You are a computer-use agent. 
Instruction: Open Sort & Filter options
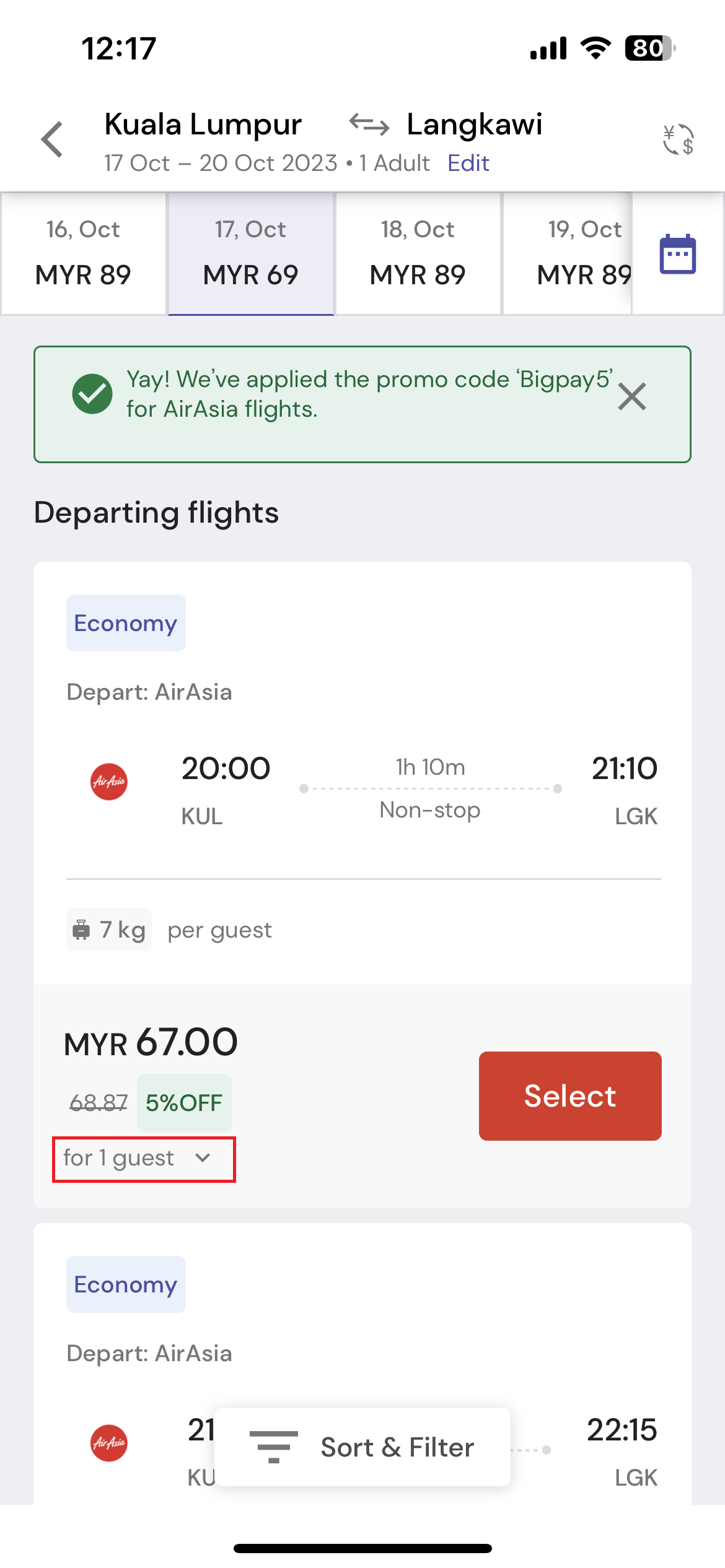tap(362, 1447)
